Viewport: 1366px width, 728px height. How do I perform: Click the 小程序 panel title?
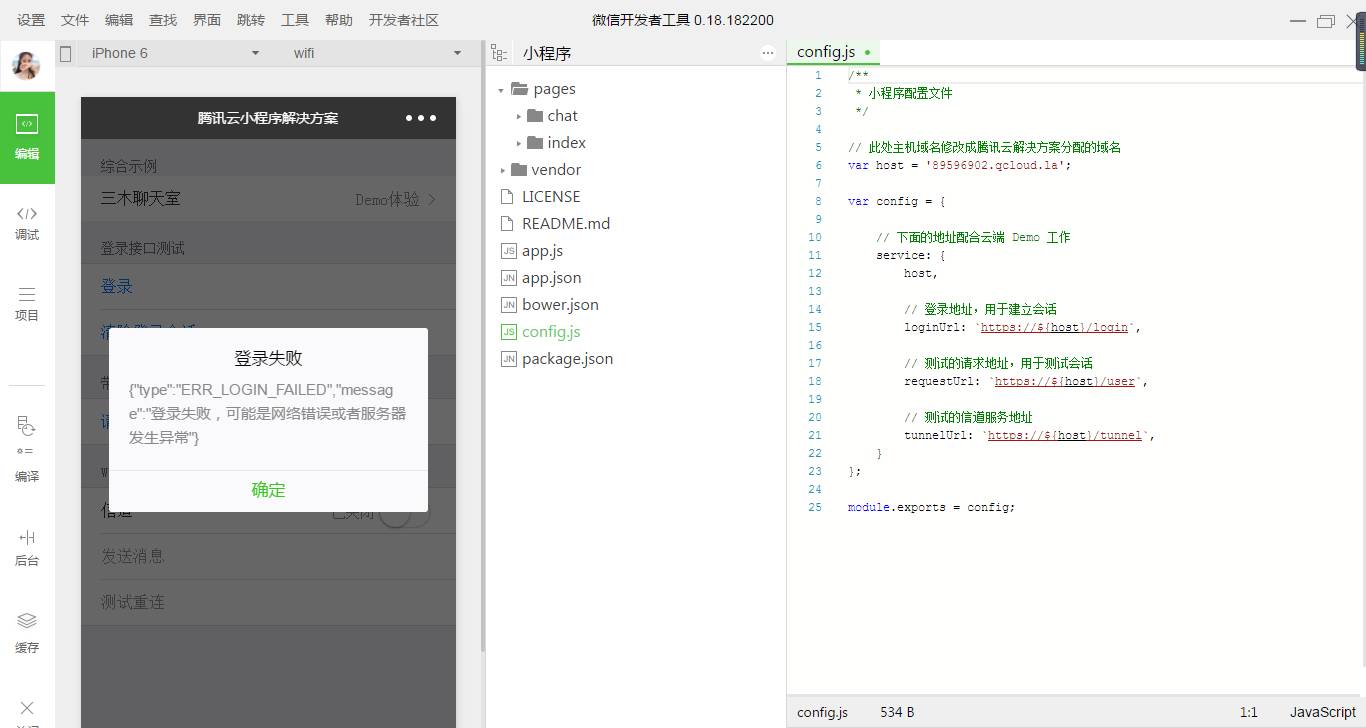point(547,54)
